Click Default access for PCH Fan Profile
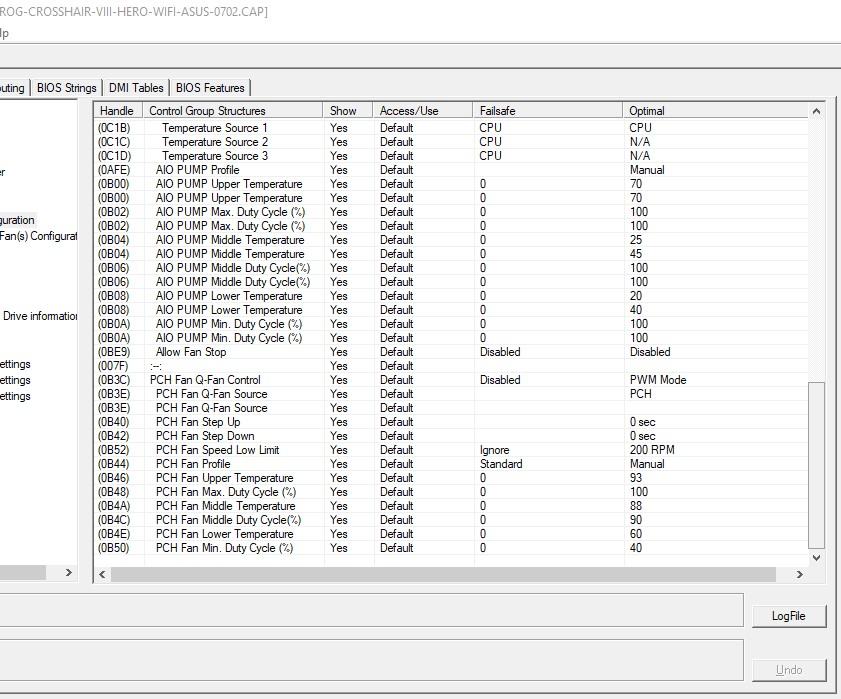The image size is (841, 699). pos(396,463)
